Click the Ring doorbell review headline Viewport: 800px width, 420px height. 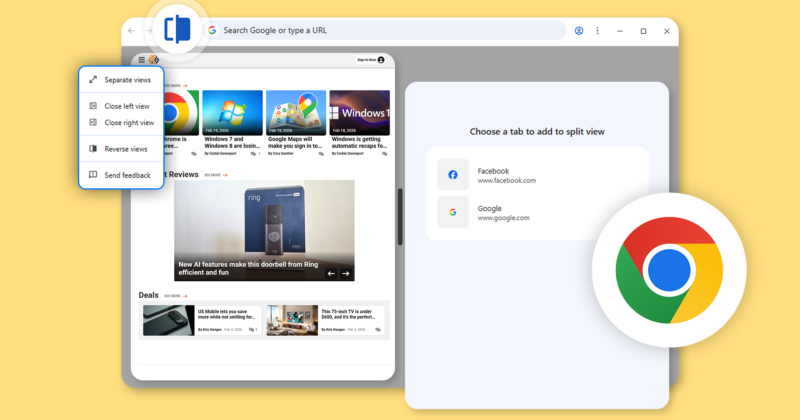(x=248, y=268)
